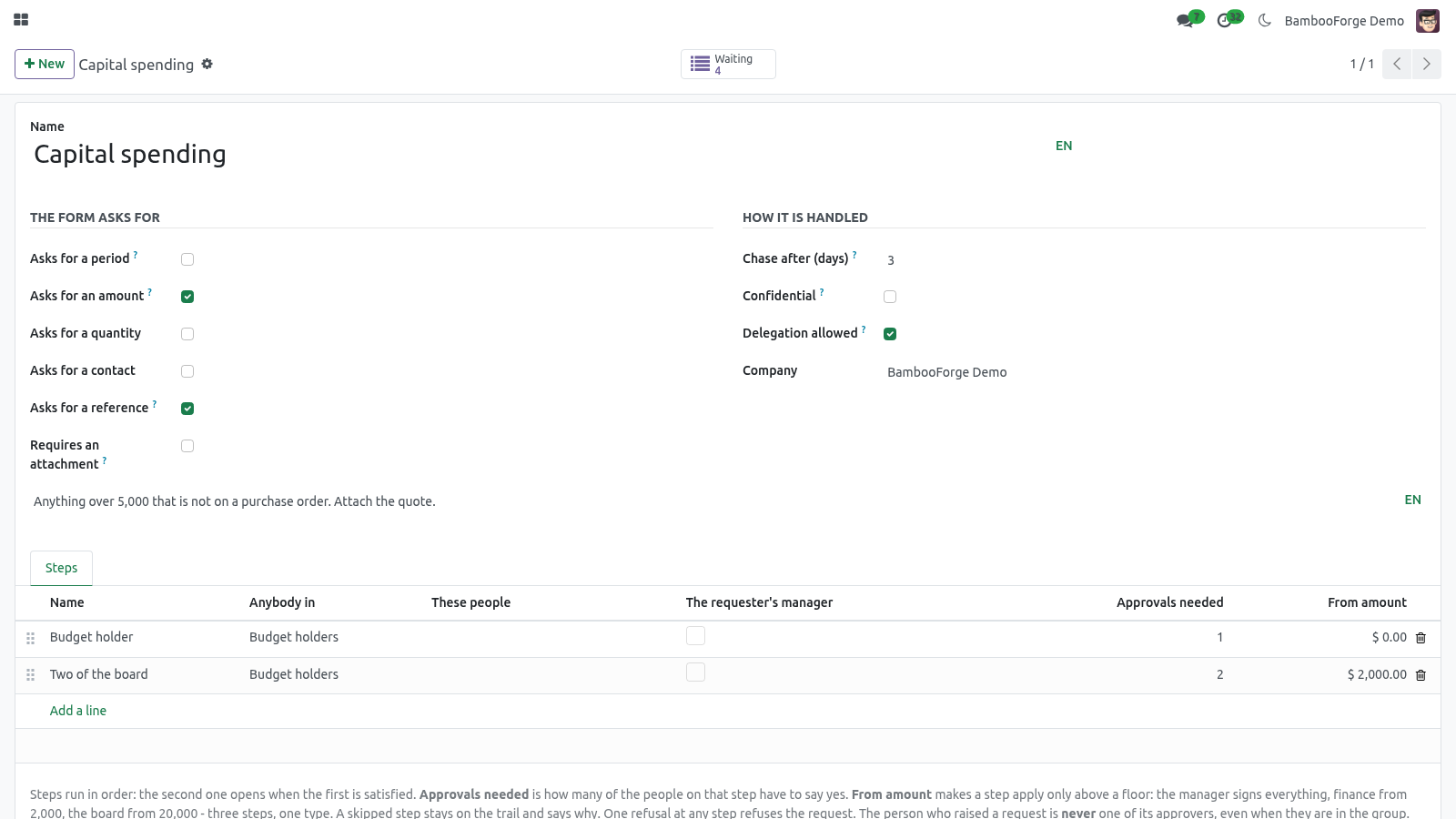The image size is (1456, 819).
Task: Open the Company field BambooForge Demo
Action: [1155, 372]
